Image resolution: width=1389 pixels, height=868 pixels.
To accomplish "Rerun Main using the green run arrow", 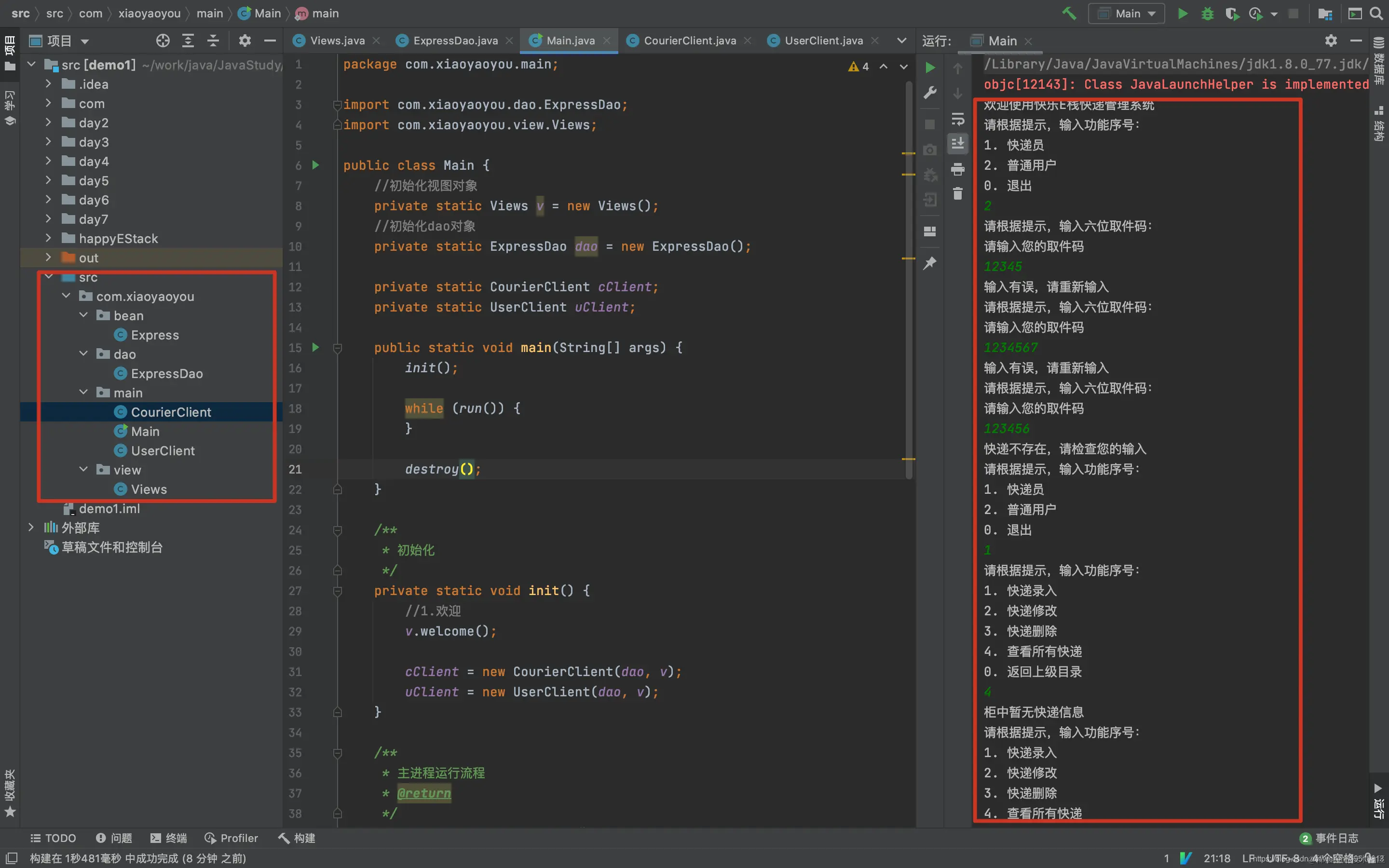I will click(930, 68).
